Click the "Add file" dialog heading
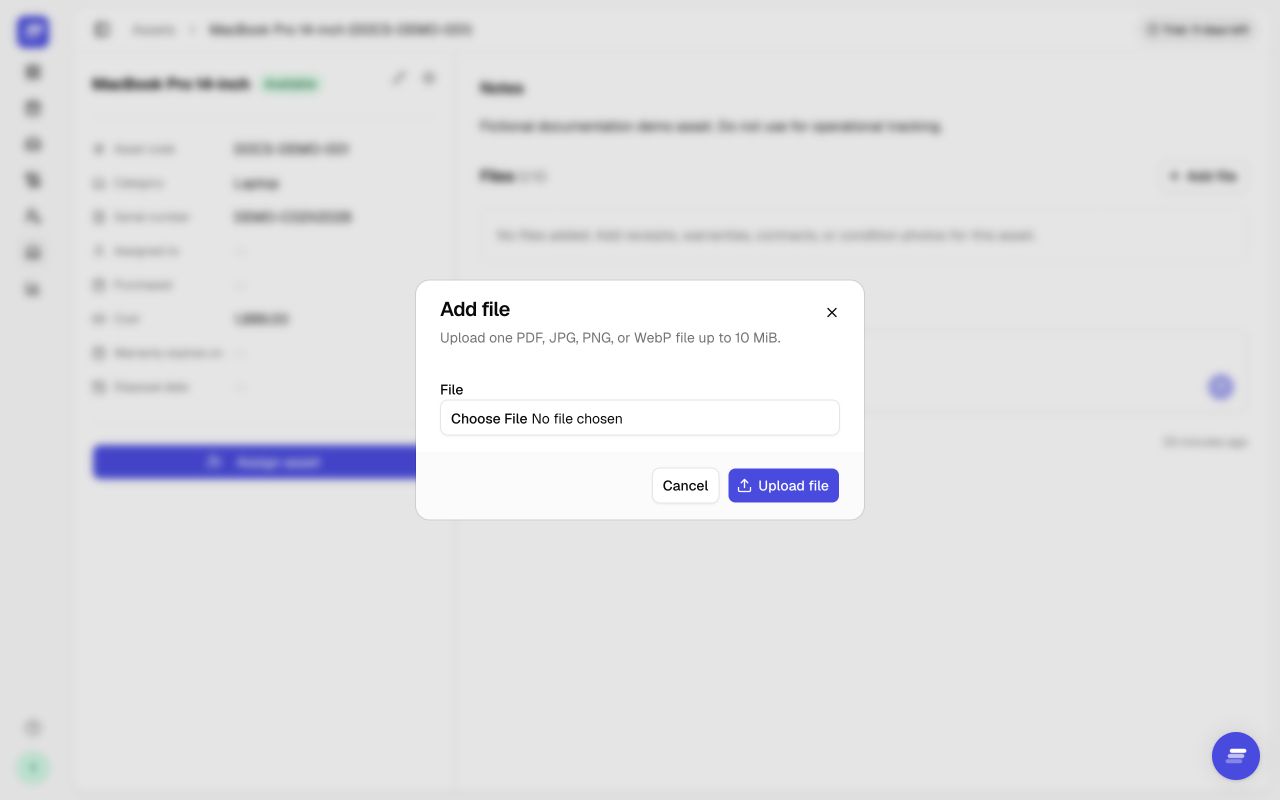This screenshot has height=800, width=1280. pos(475,309)
